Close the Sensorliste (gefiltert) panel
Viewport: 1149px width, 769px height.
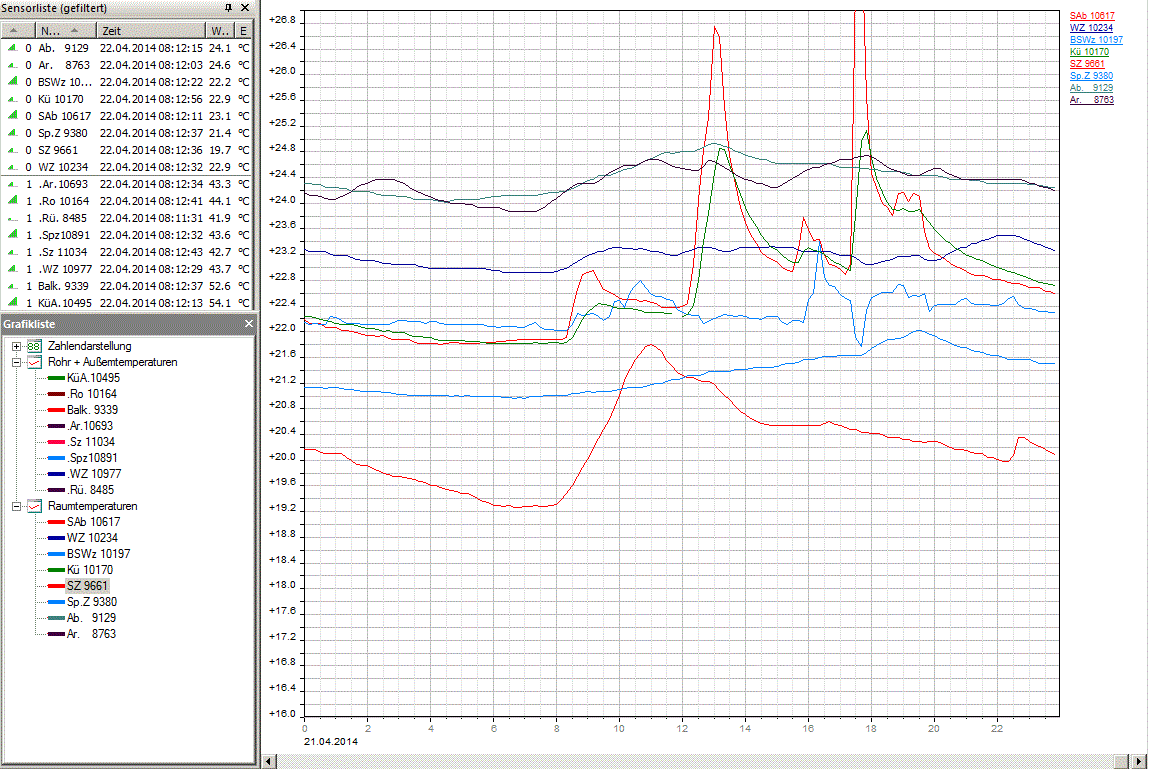(x=245, y=7)
